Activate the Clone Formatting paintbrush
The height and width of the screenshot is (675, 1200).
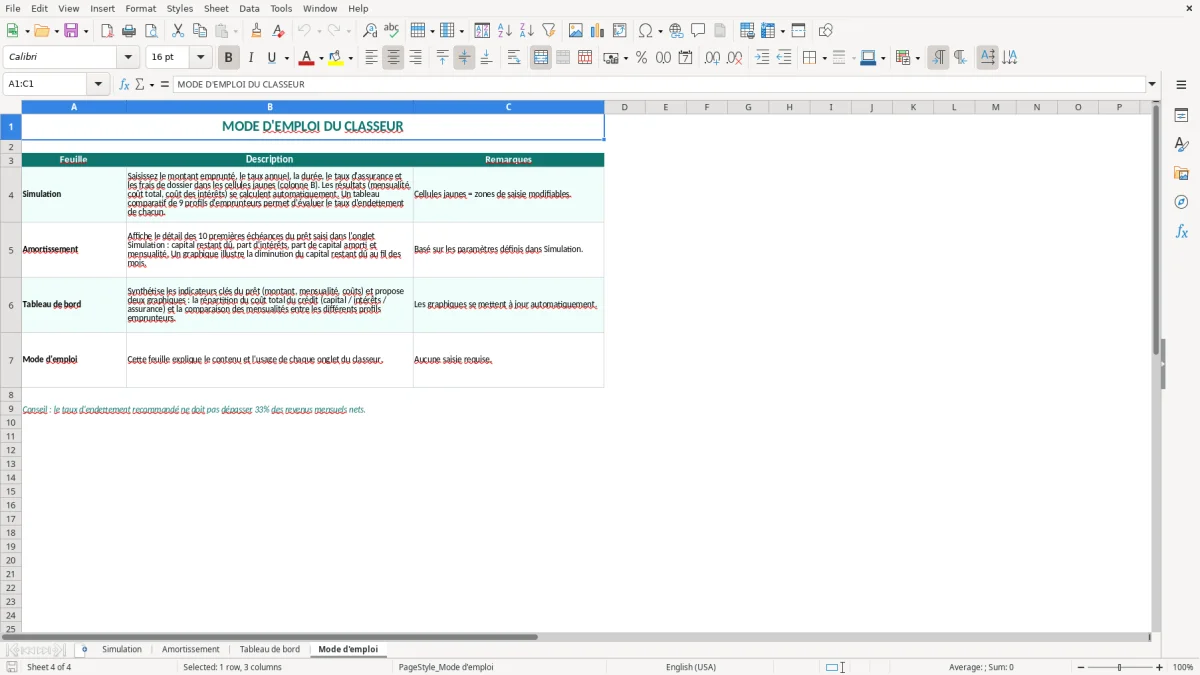click(257, 31)
